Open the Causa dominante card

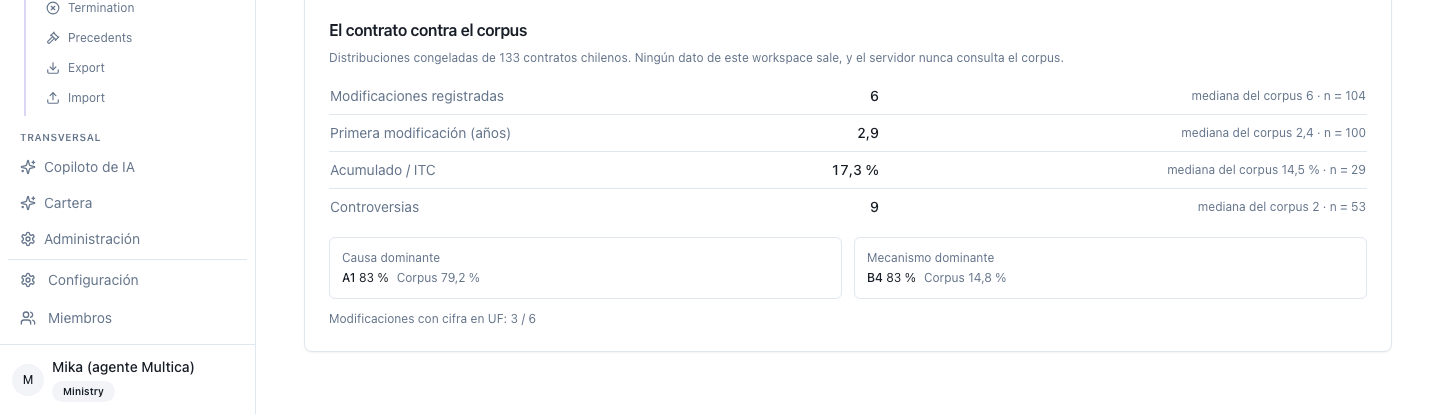pyautogui.click(x=585, y=268)
